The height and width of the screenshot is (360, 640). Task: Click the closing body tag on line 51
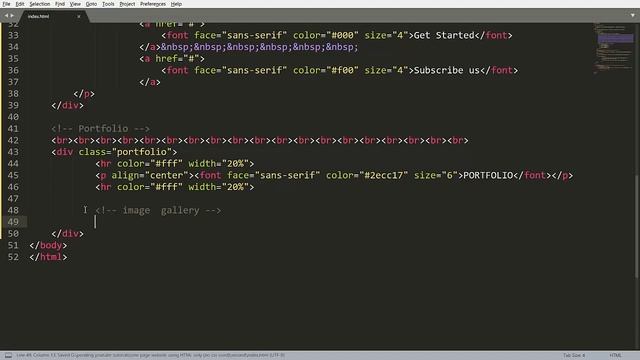coord(48,246)
